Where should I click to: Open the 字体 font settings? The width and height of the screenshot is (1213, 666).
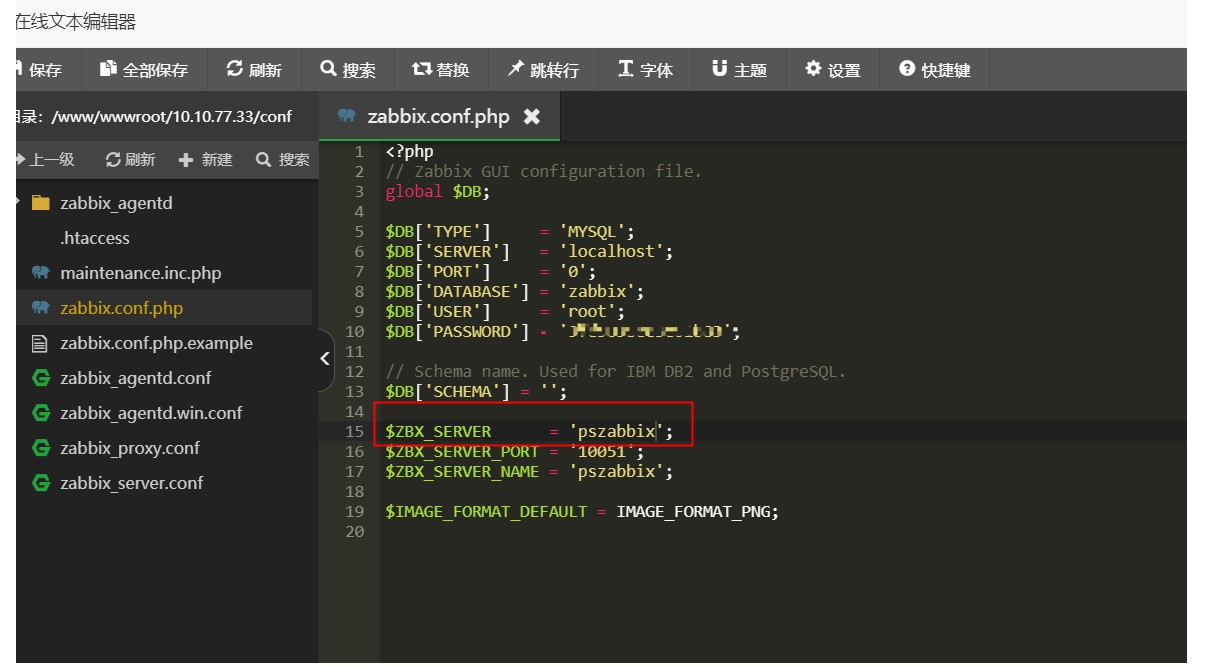645,70
